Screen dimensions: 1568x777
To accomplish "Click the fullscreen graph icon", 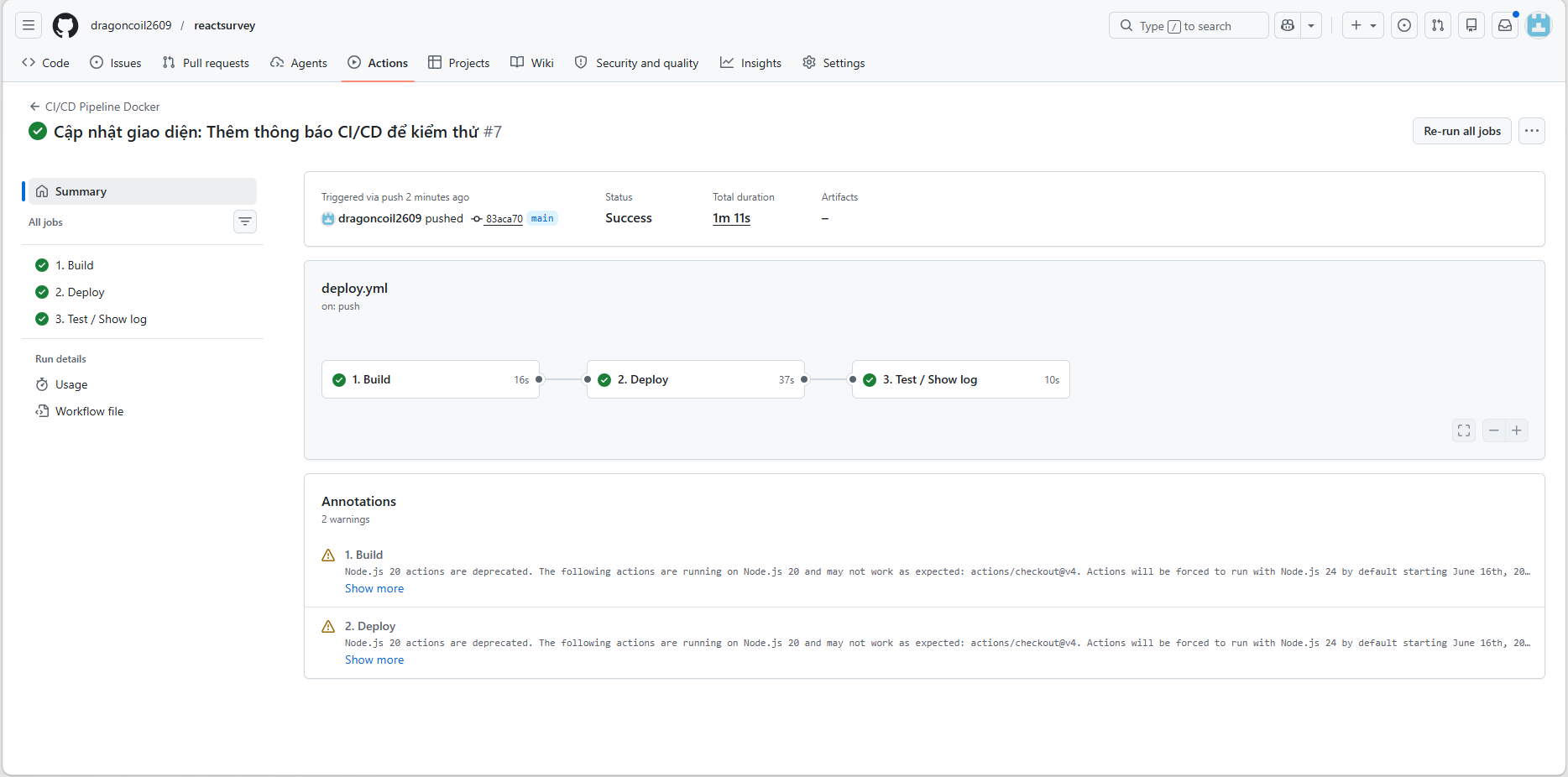I will click(1464, 430).
